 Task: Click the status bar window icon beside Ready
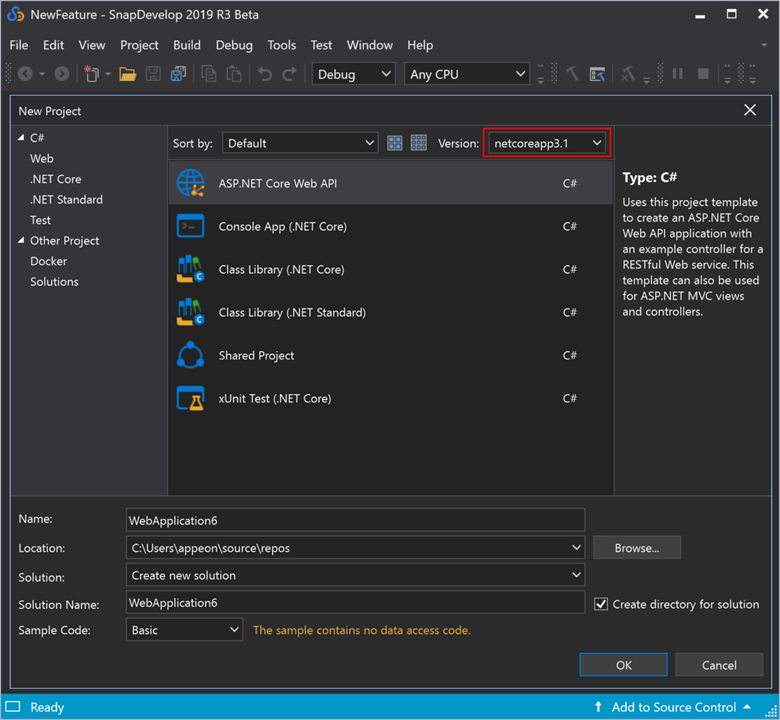pyautogui.click(x=12, y=707)
